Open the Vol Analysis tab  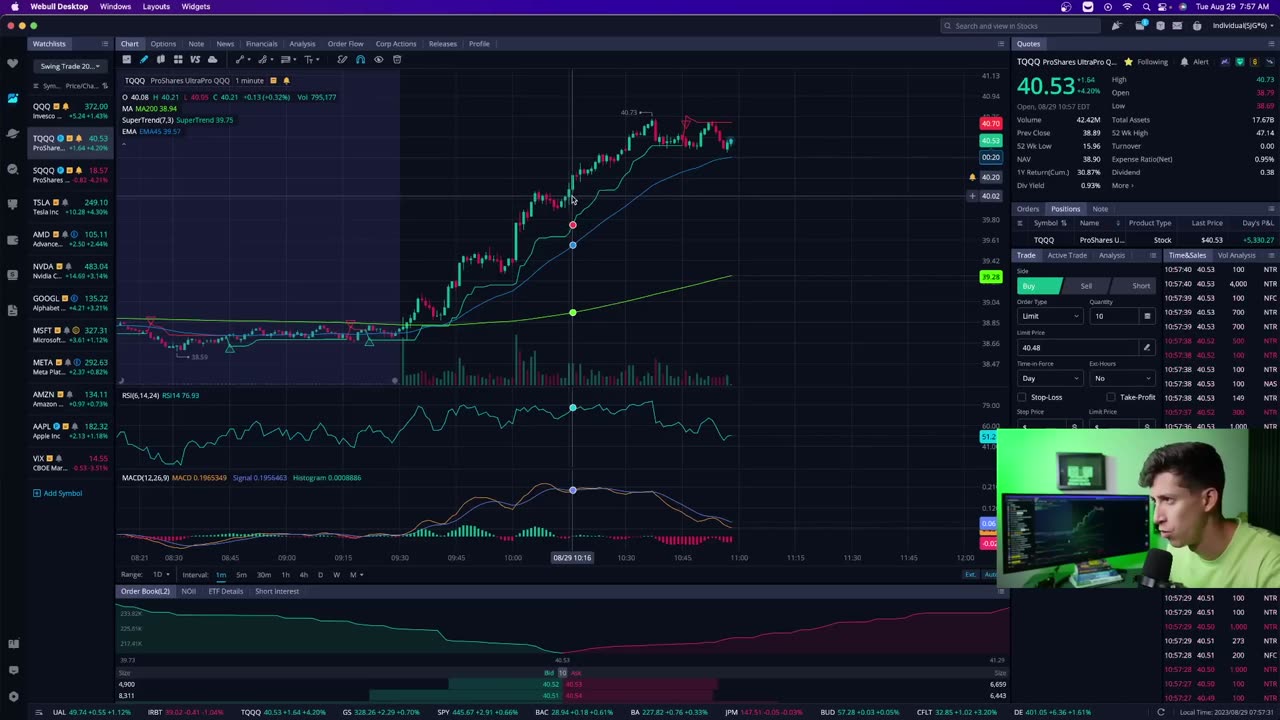[1237, 255]
